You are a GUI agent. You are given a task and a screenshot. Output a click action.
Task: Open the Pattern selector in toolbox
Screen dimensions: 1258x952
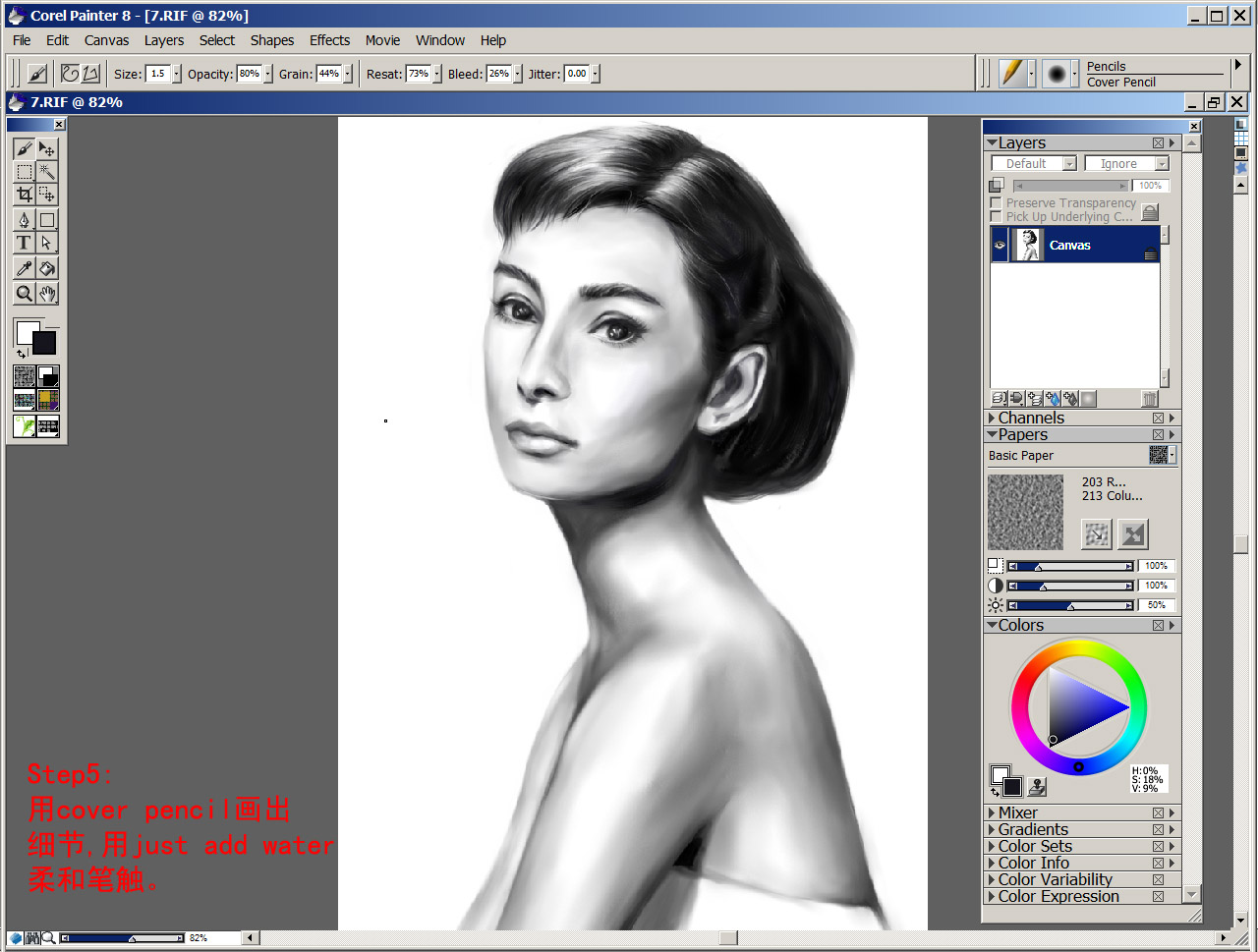tap(25, 400)
